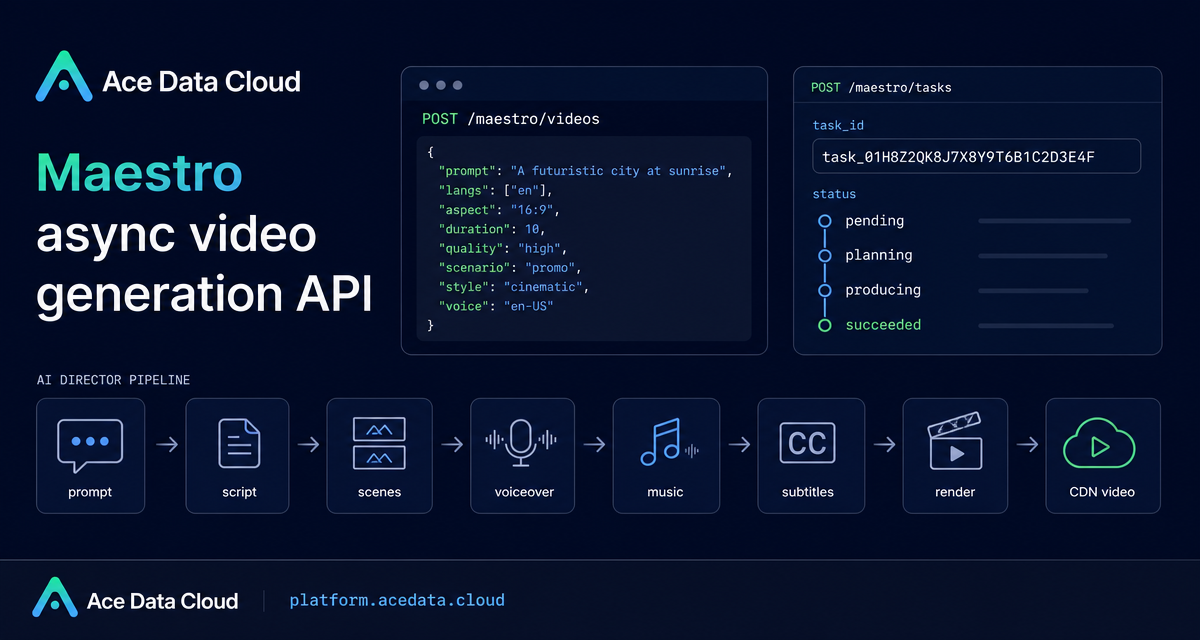The height and width of the screenshot is (640, 1200).
Task: Click the succeeded progress bar
Action: 1046,325
